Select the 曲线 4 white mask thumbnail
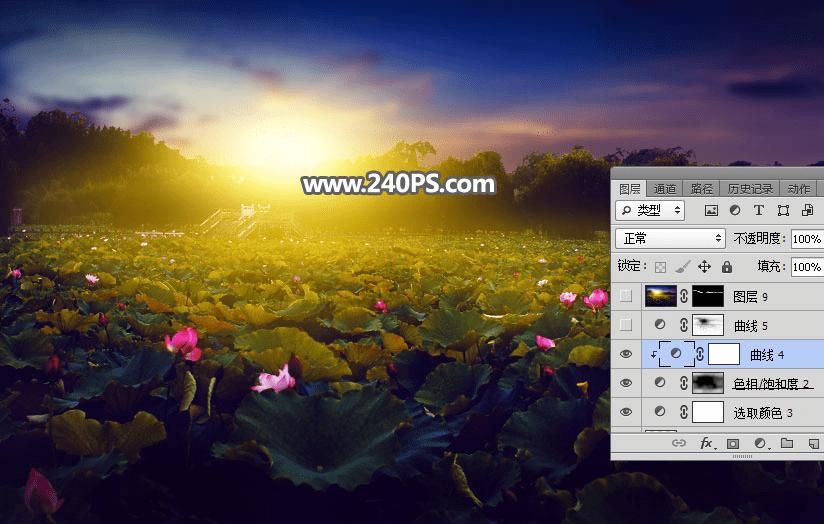This screenshot has width=824, height=524. tap(724, 354)
